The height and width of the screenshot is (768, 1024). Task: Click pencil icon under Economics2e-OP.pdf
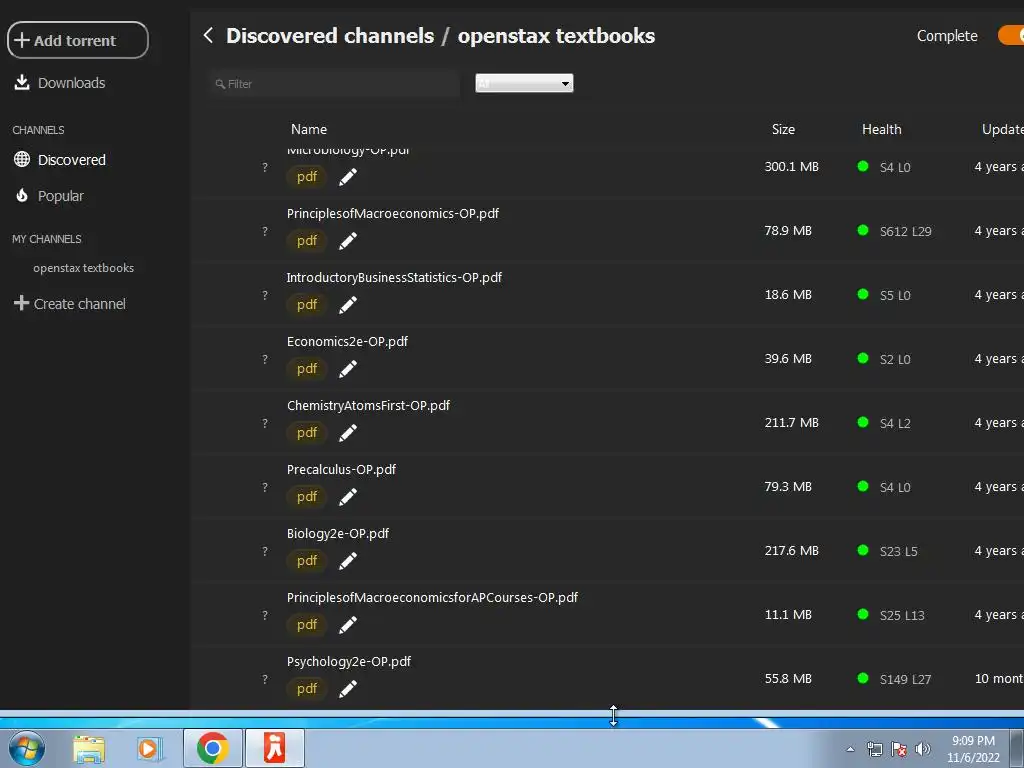pyautogui.click(x=347, y=369)
